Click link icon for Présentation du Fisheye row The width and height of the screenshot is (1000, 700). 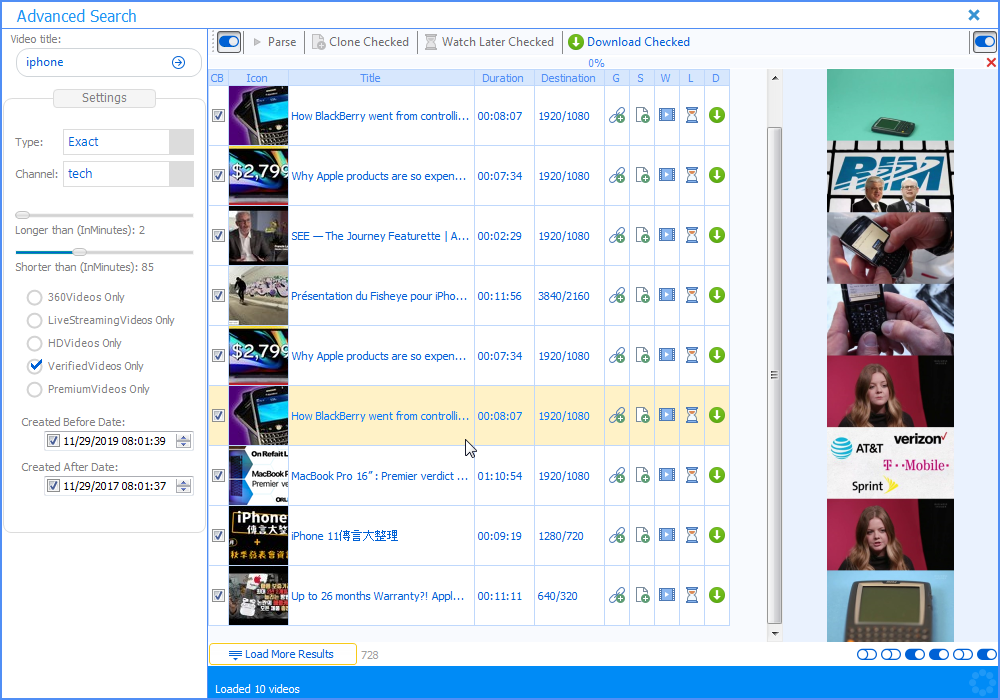[x=617, y=296]
